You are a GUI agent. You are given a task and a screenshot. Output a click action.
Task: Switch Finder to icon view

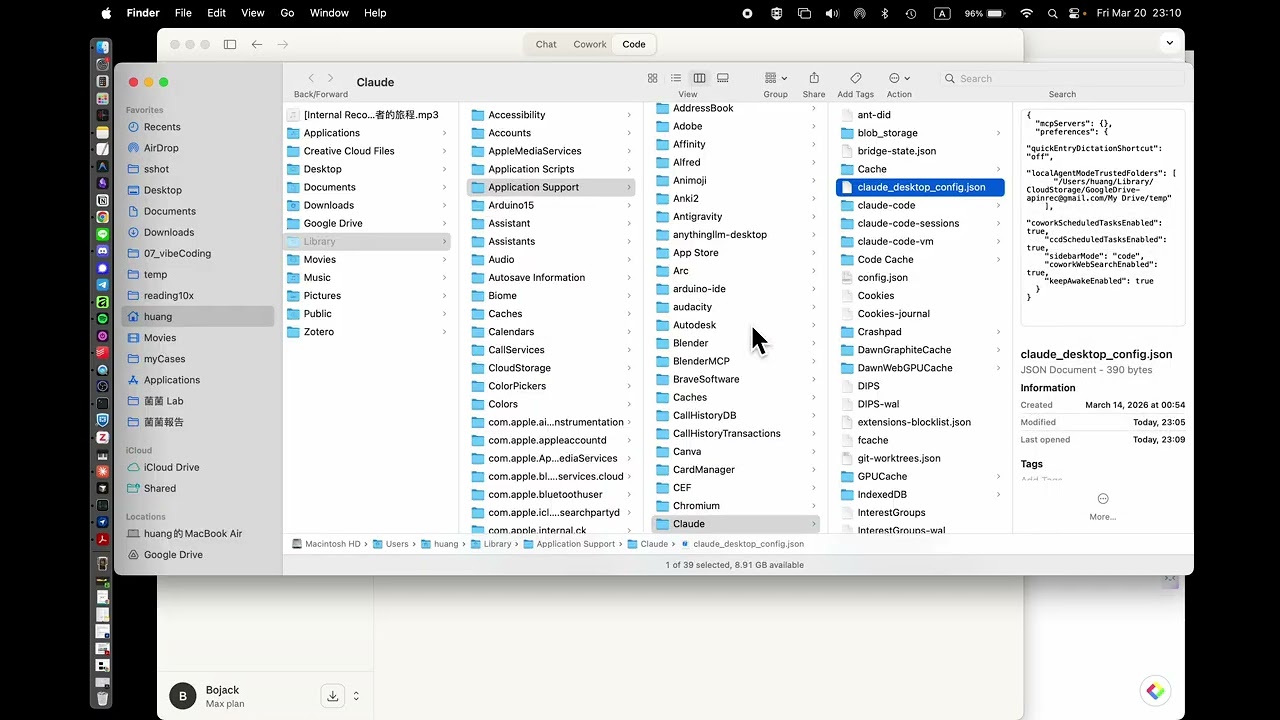click(x=653, y=78)
